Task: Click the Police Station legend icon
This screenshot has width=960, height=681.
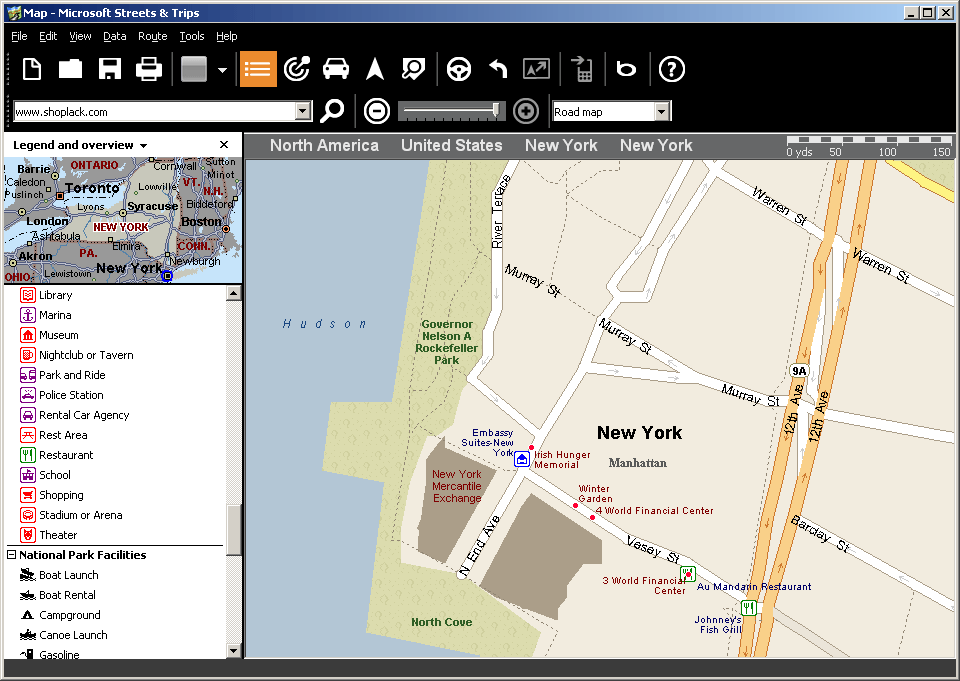Action: tap(28, 395)
